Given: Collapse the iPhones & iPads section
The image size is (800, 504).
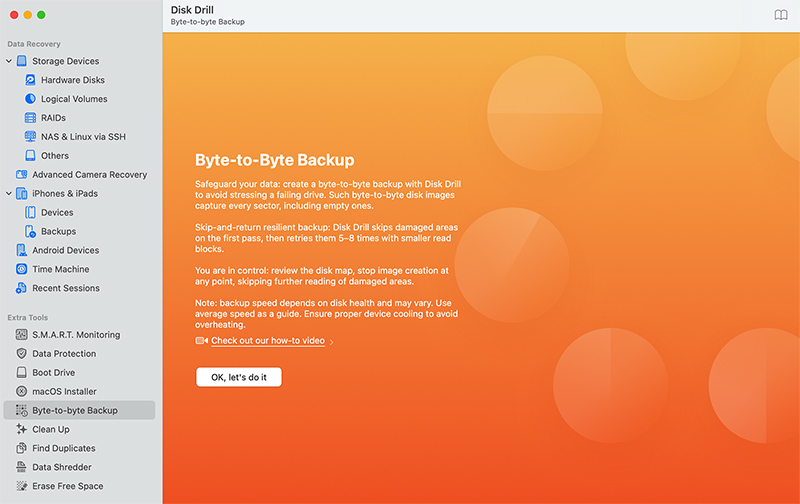Looking at the screenshot, I should pyautogui.click(x=9, y=193).
